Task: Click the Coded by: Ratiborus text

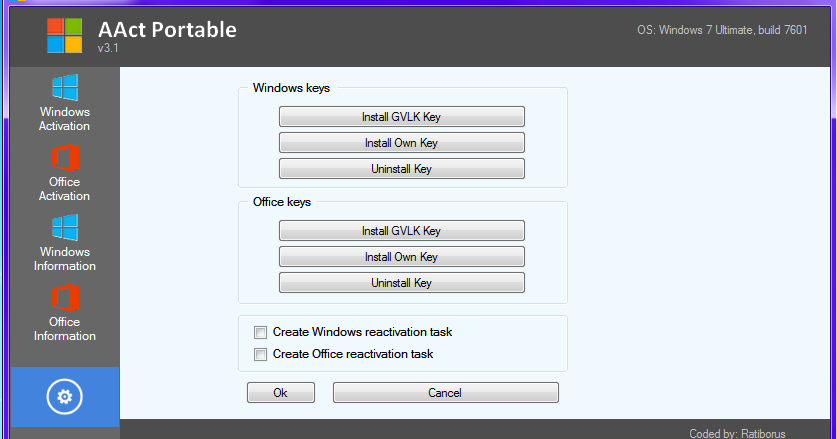Action: (737, 433)
